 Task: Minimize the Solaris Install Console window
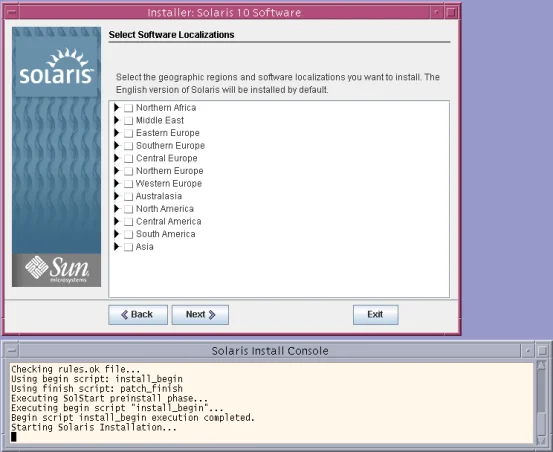pyautogui.click(x=528, y=351)
